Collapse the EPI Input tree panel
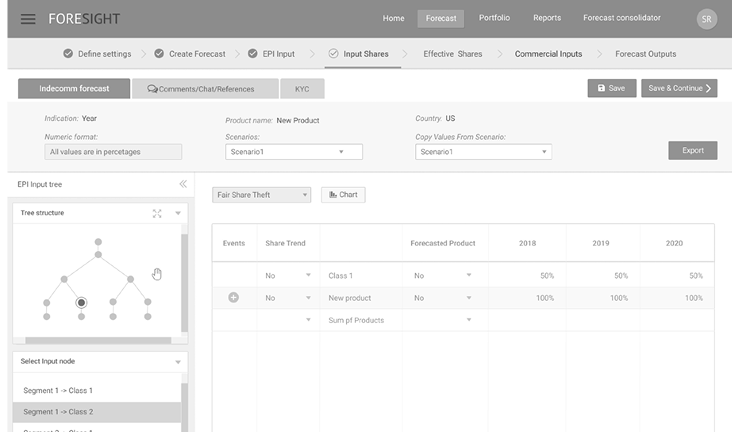 (x=183, y=184)
